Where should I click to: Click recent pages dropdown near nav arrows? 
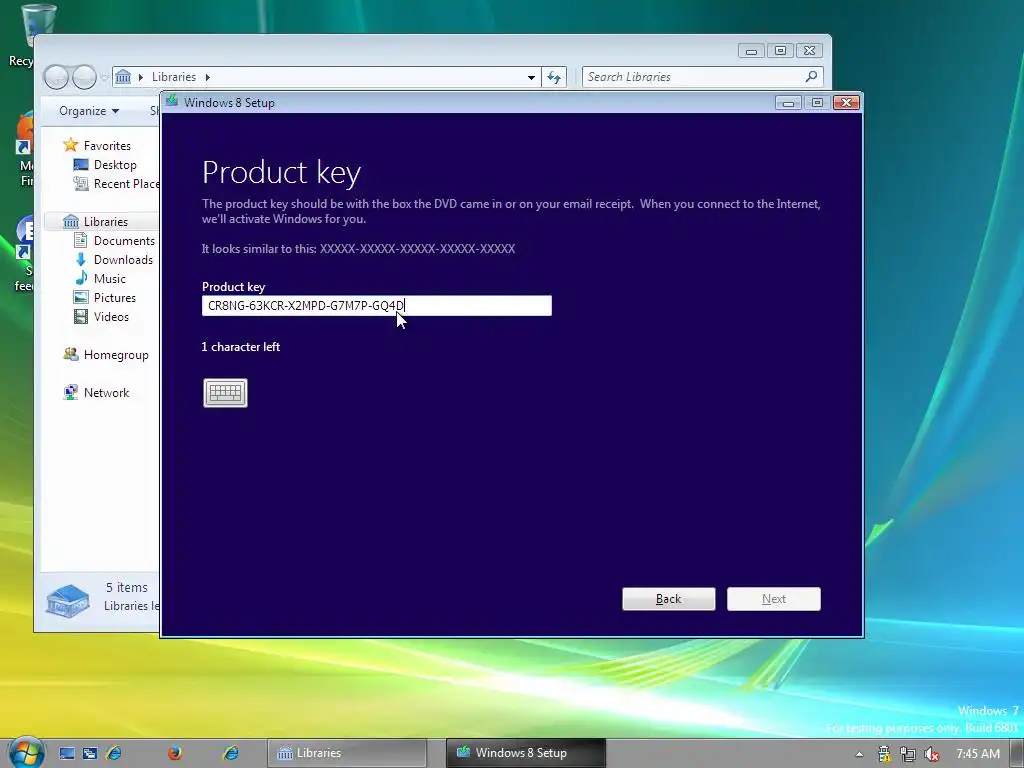tap(104, 78)
